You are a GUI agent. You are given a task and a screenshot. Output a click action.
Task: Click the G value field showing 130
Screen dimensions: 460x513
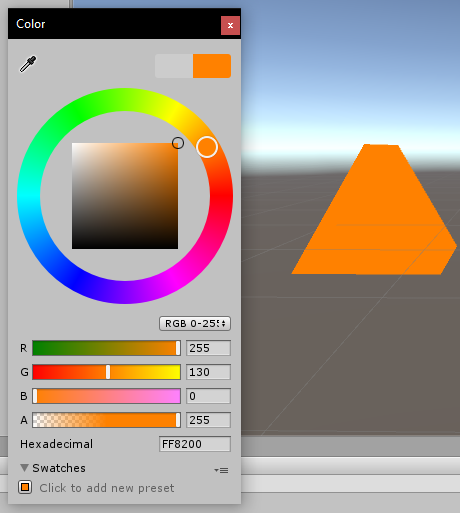point(208,372)
